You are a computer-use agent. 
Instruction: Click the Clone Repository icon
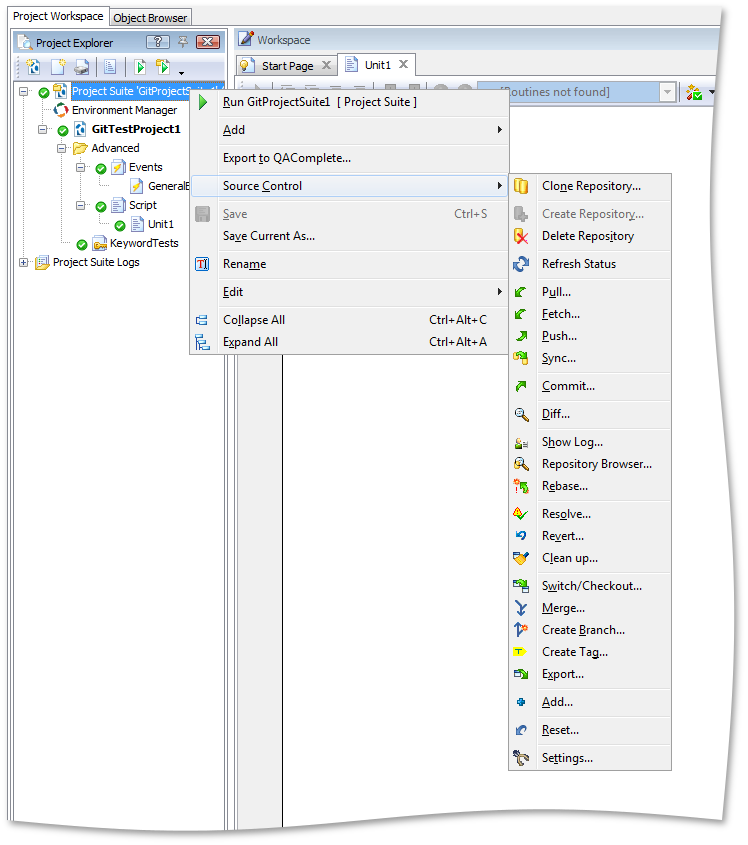[x=521, y=186]
